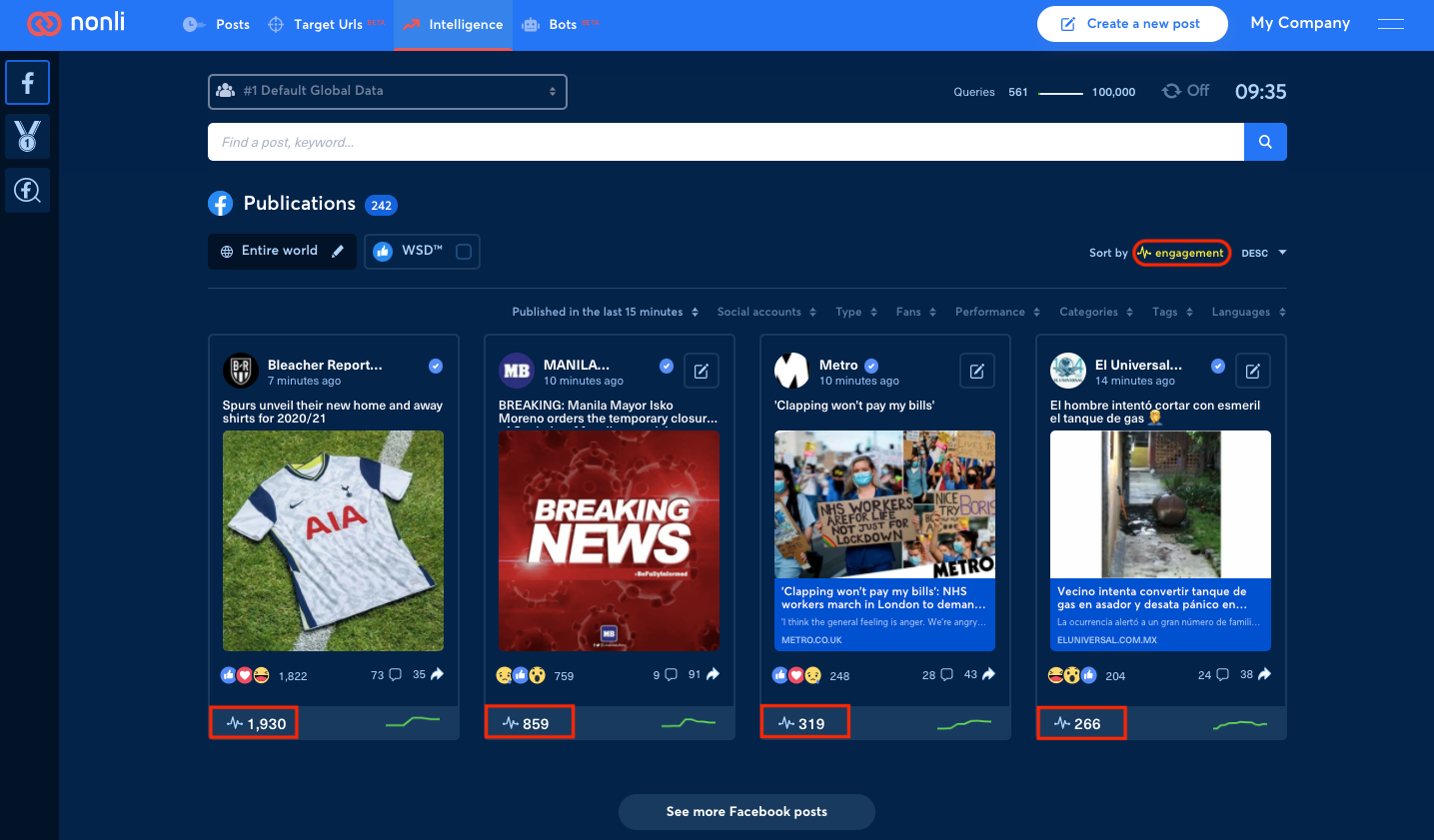Click the Entire world region button
The image size is (1434, 840).
click(x=282, y=252)
